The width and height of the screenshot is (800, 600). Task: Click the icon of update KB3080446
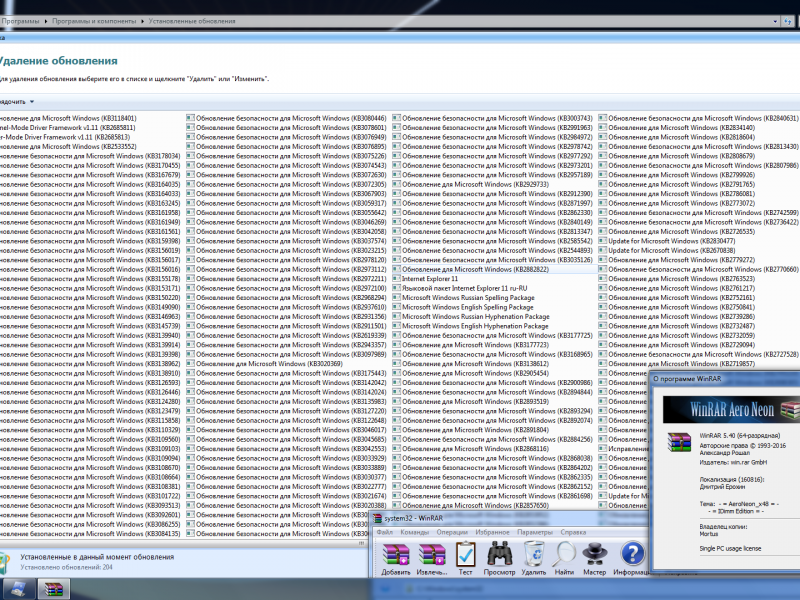(190, 118)
